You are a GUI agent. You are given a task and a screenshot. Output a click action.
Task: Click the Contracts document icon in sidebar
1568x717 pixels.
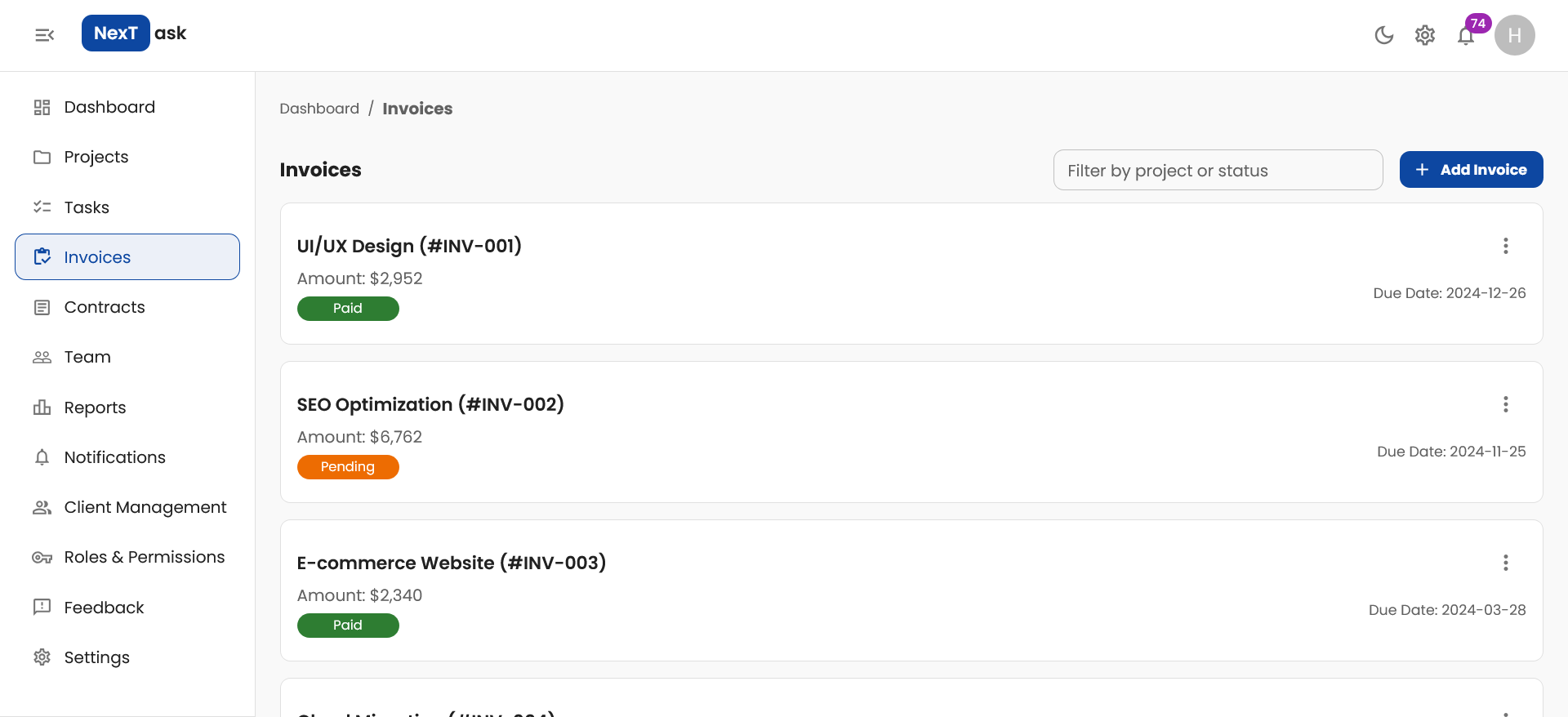coord(42,307)
